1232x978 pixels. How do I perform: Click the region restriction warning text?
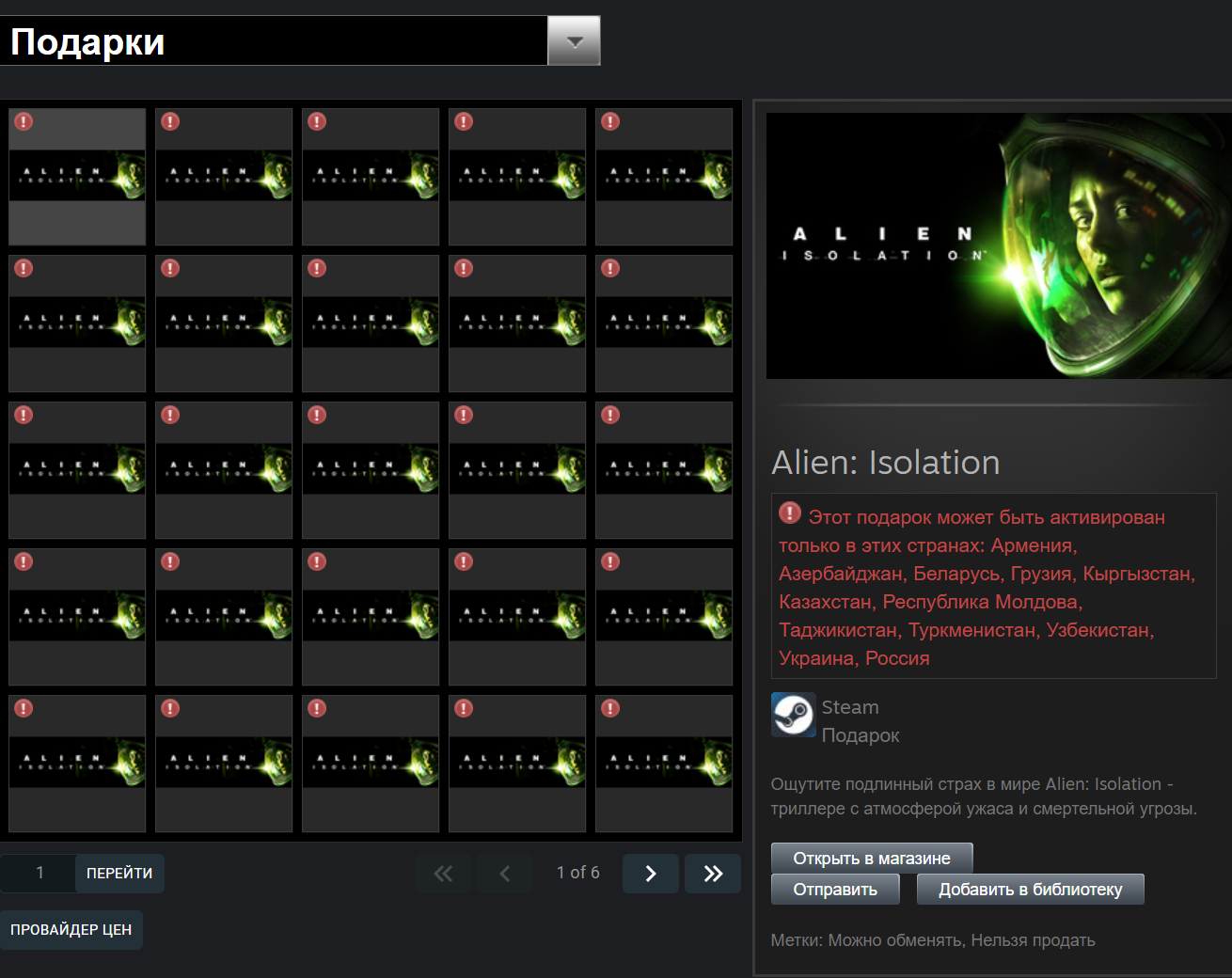click(x=987, y=588)
